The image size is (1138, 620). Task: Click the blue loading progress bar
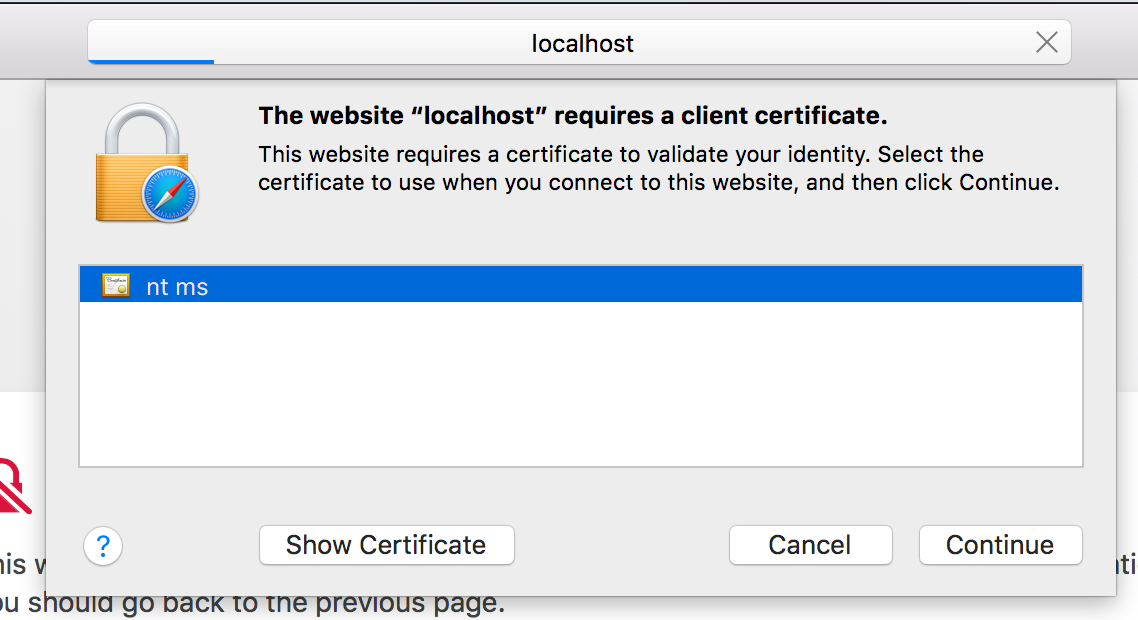(150, 61)
